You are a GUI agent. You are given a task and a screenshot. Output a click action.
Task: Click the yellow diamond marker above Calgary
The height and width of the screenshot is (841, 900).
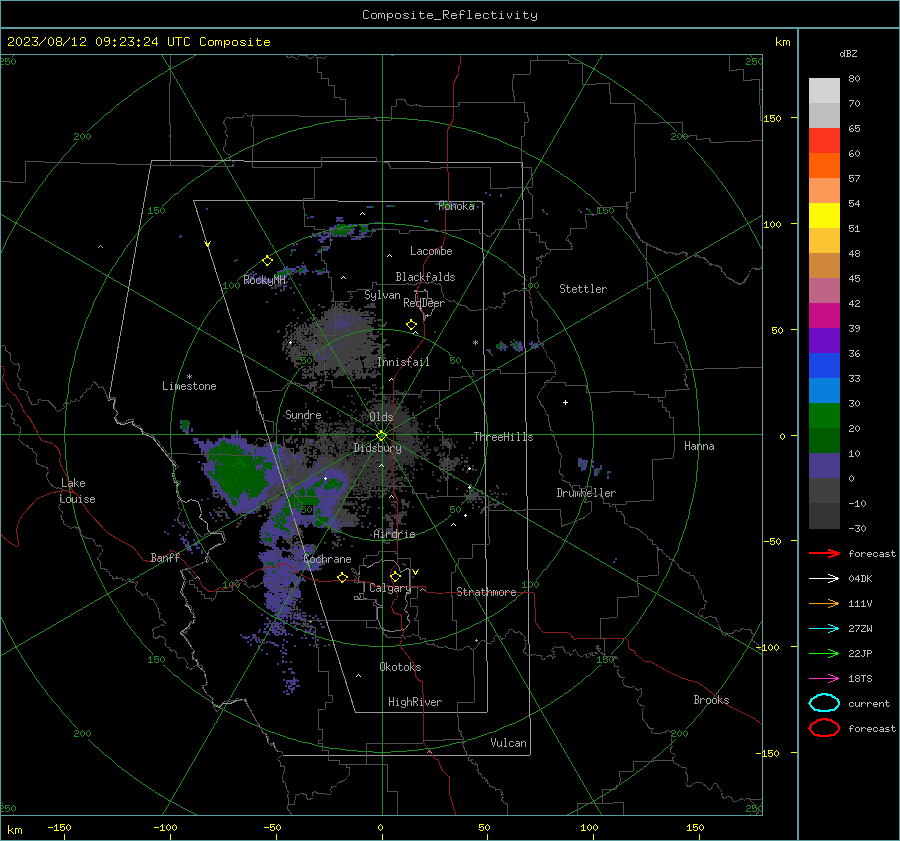click(395, 576)
